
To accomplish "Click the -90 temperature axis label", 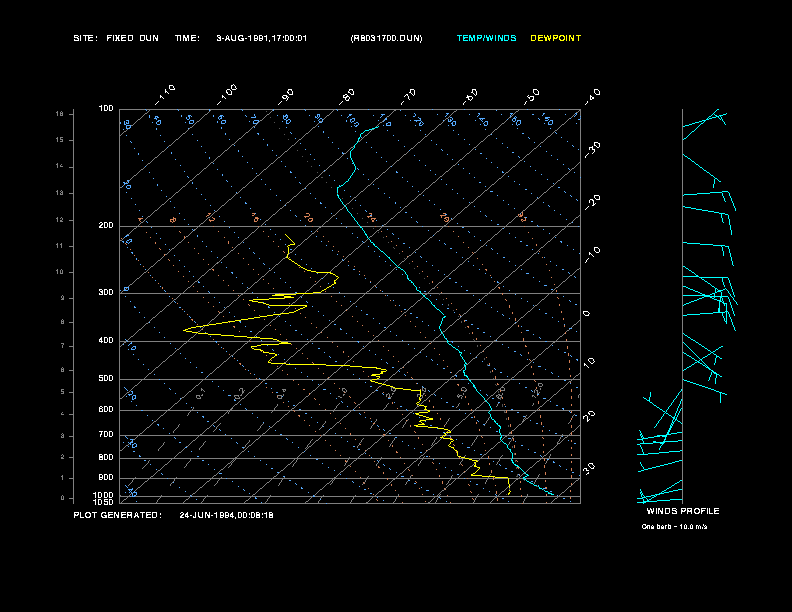I will (286, 97).
